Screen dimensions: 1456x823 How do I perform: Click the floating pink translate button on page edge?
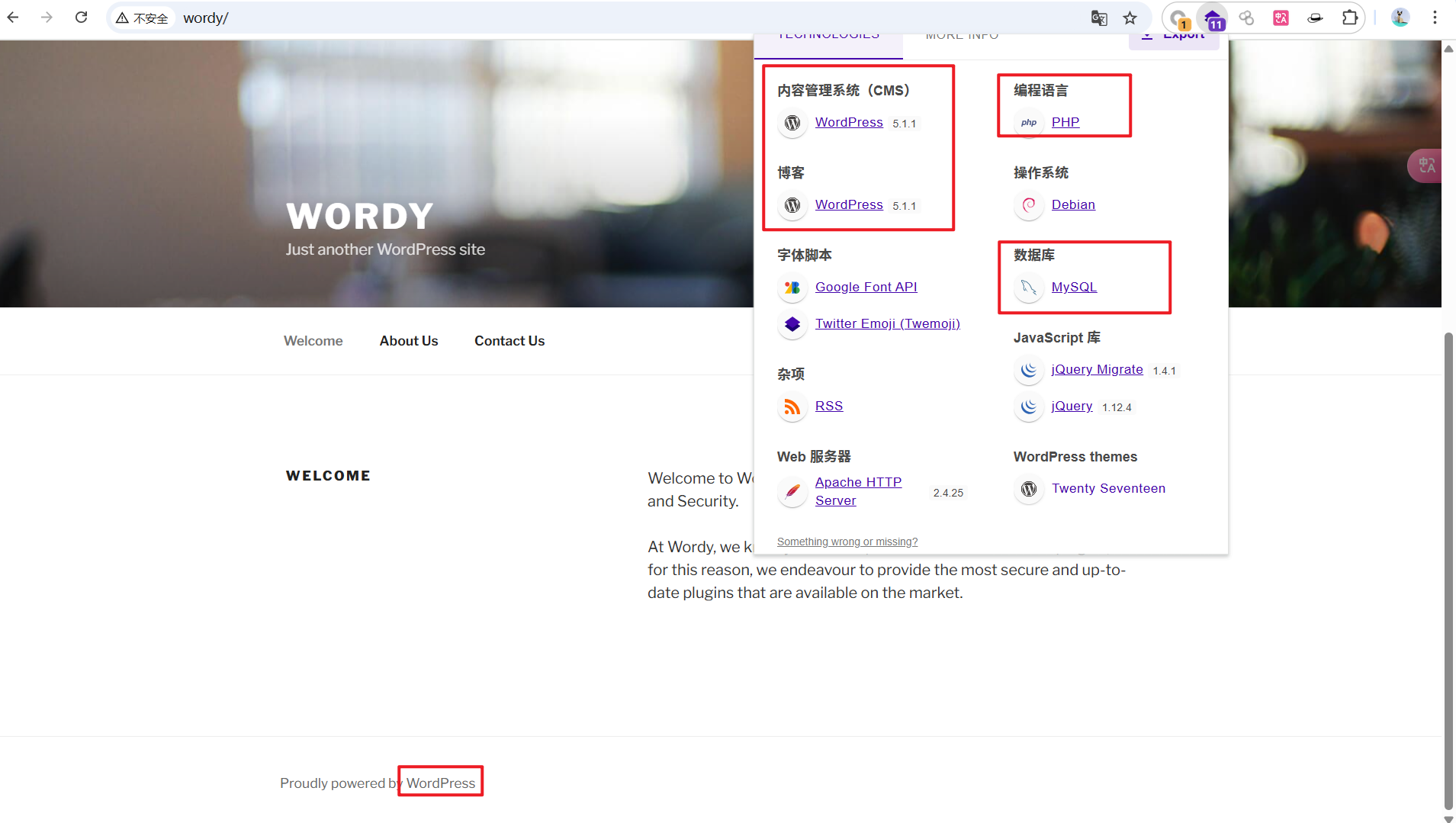pyautogui.click(x=1425, y=166)
